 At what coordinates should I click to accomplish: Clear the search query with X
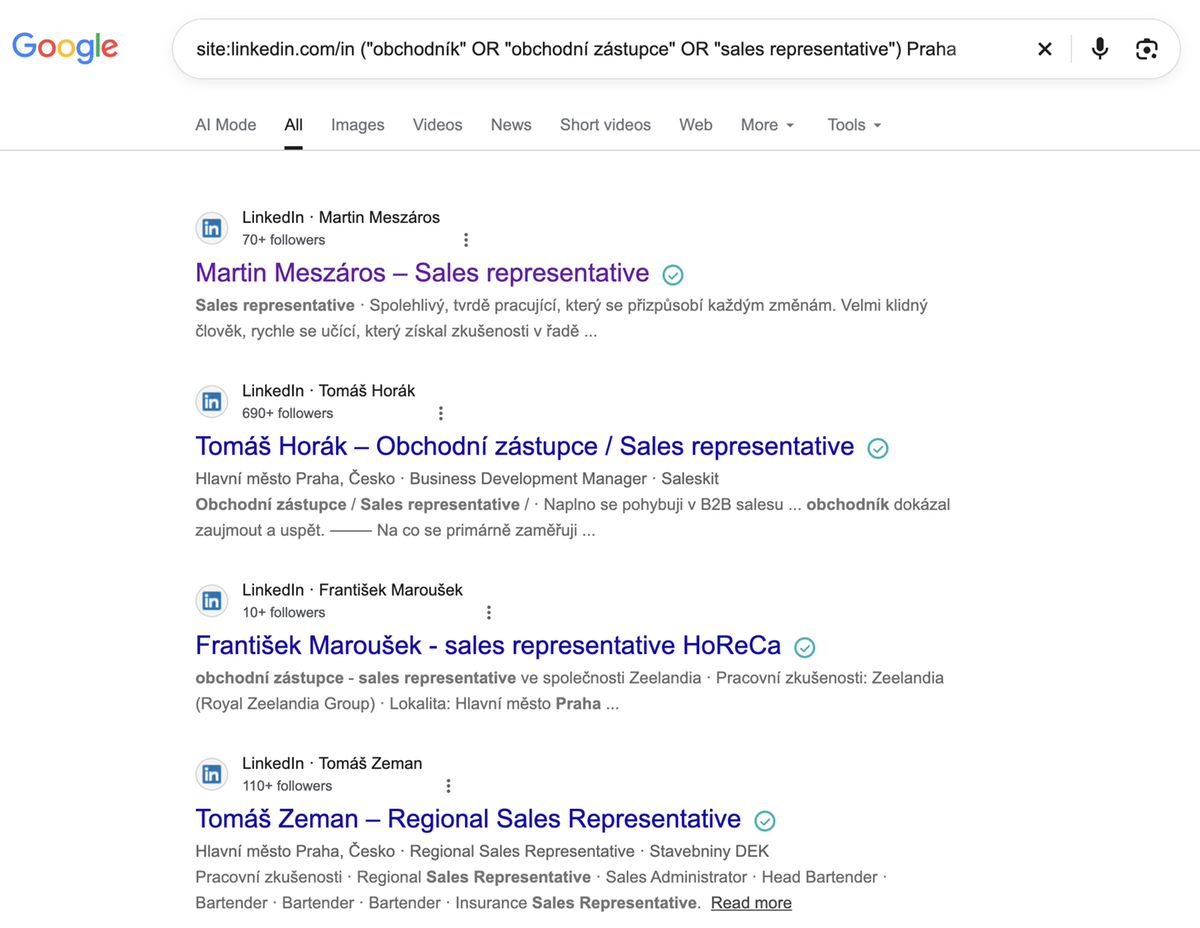[1045, 49]
